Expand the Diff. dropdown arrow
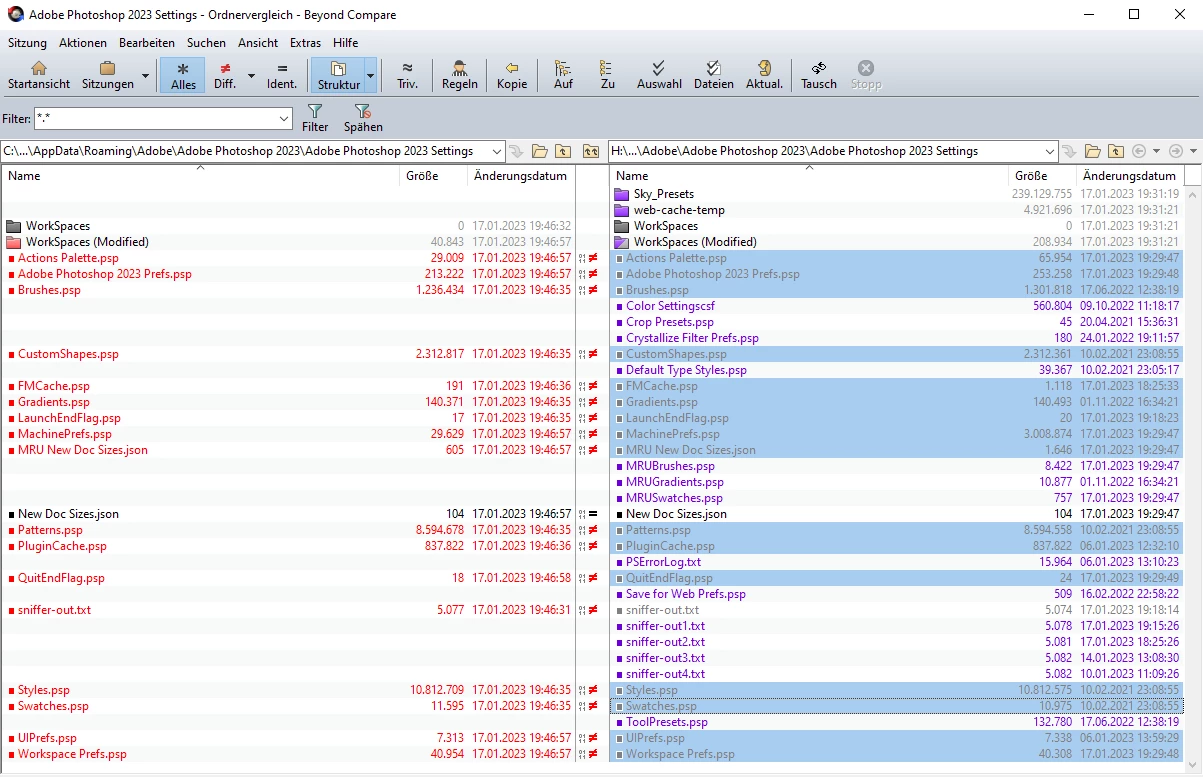 tap(251, 75)
